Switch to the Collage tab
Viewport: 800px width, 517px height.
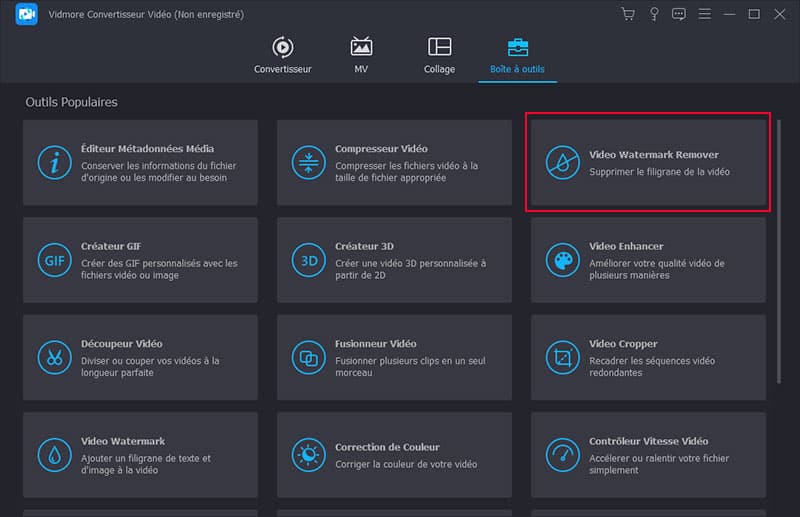click(x=439, y=56)
